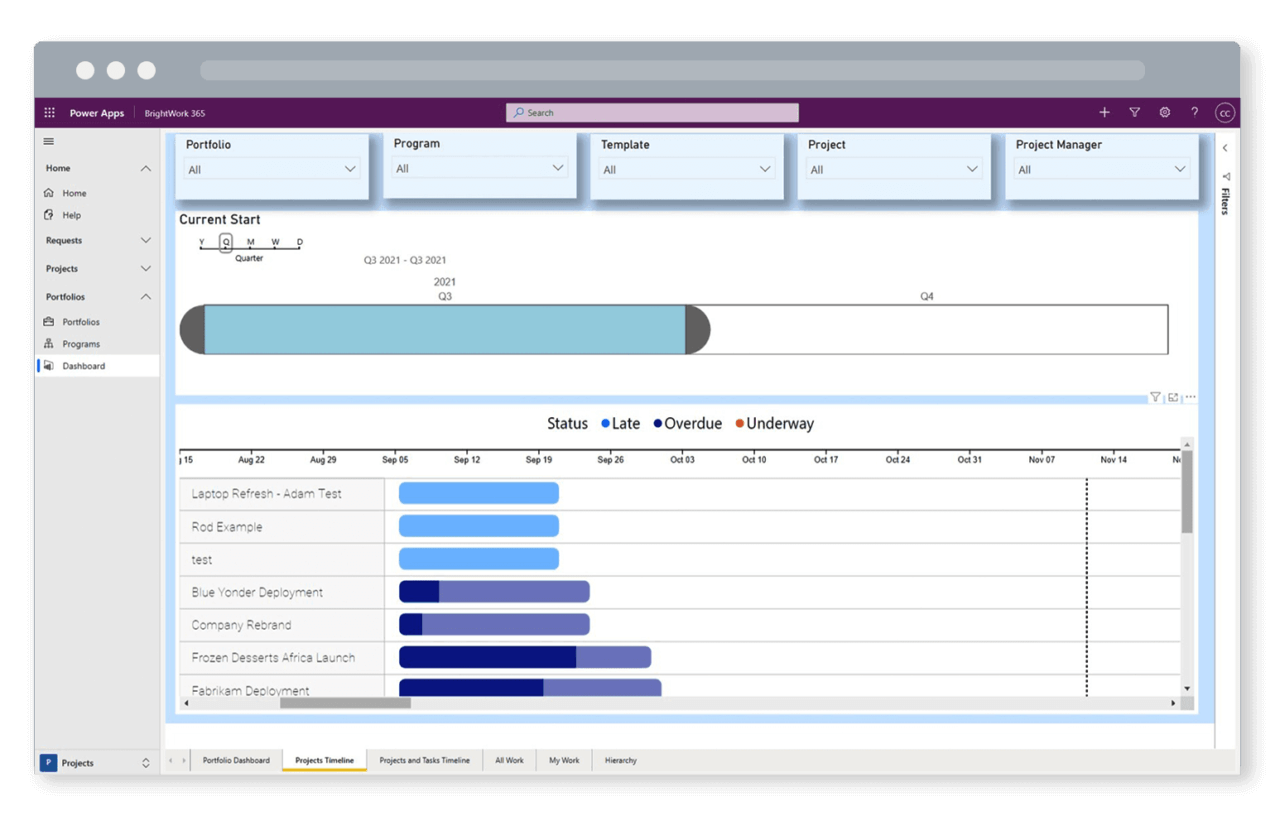Switch to the Portfolio Dashboard tab

pos(236,760)
